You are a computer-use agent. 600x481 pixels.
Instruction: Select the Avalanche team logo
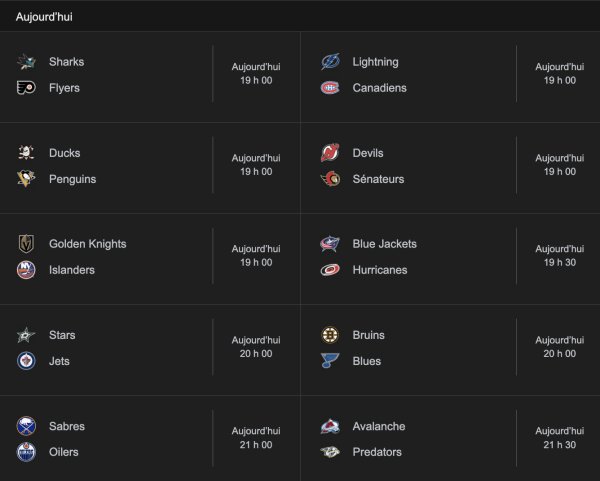click(x=330, y=426)
